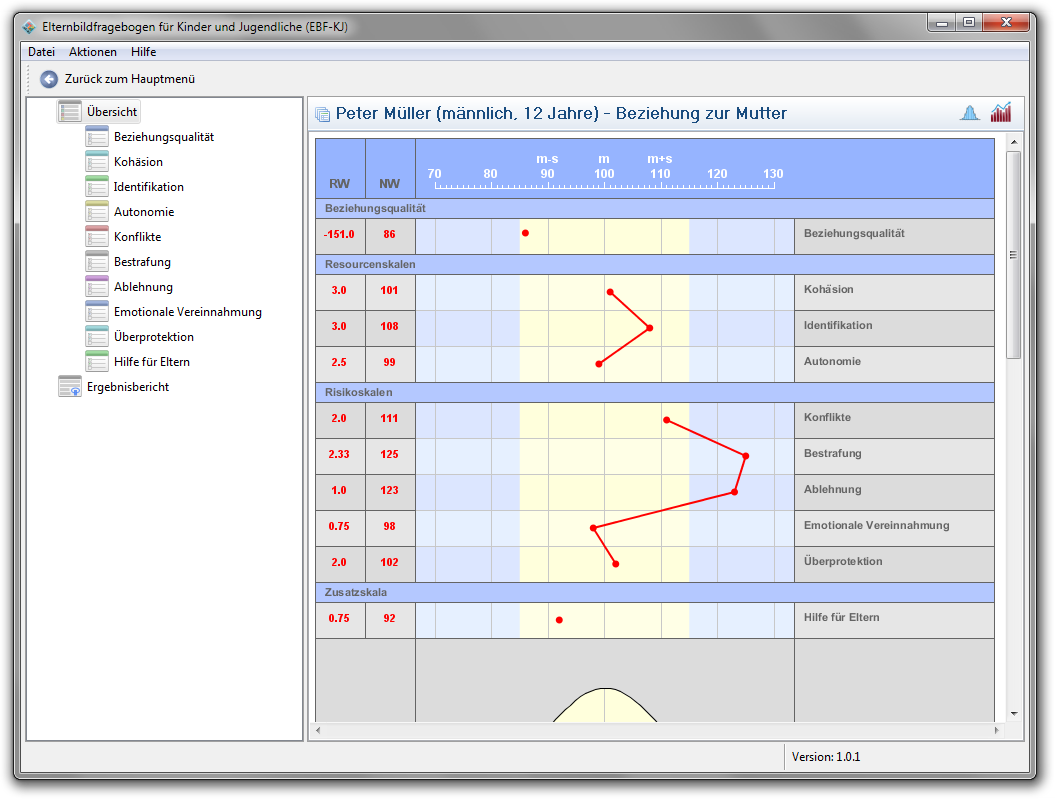Image resolution: width=1055 pixels, height=799 pixels.
Task: Click the NW value 86 cell
Action: tap(390, 236)
